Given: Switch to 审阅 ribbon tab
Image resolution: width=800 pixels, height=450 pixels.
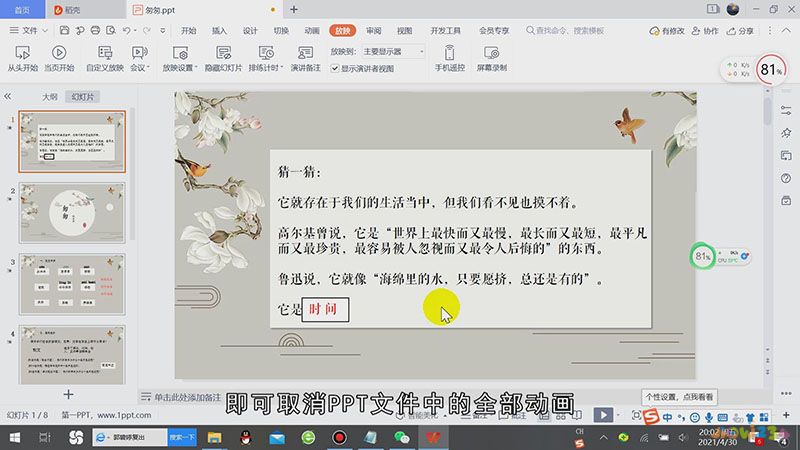Looking at the screenshot, I should click(373, 31).
